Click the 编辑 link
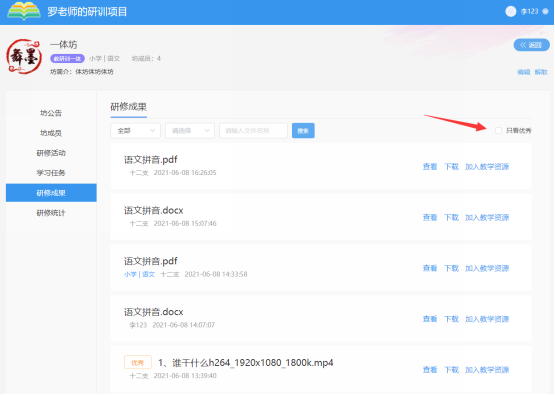The image size is (555, 395). pyautogui.click(x=523, y=72)
